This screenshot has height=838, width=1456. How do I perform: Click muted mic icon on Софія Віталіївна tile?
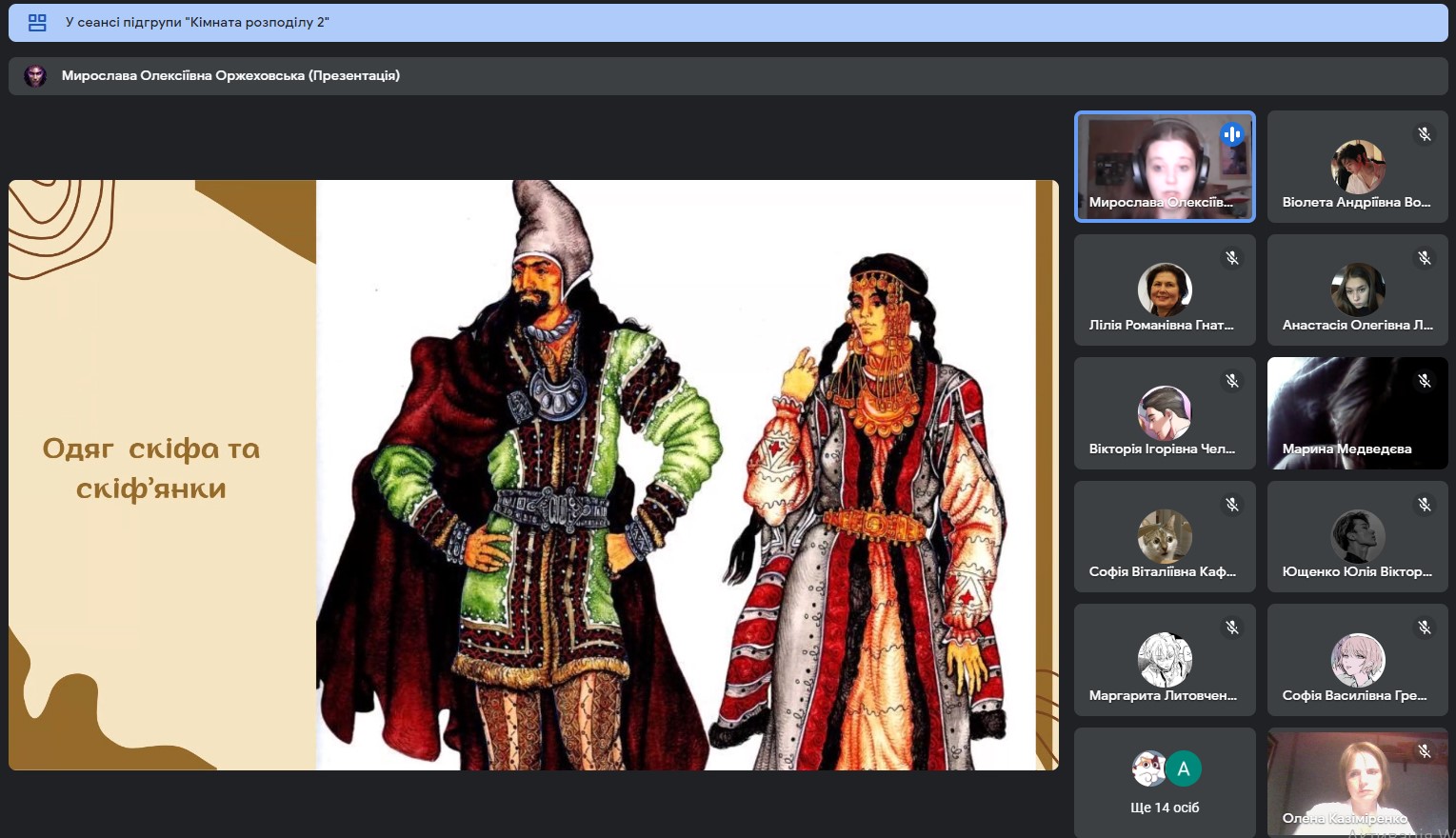click(1232, 505)
